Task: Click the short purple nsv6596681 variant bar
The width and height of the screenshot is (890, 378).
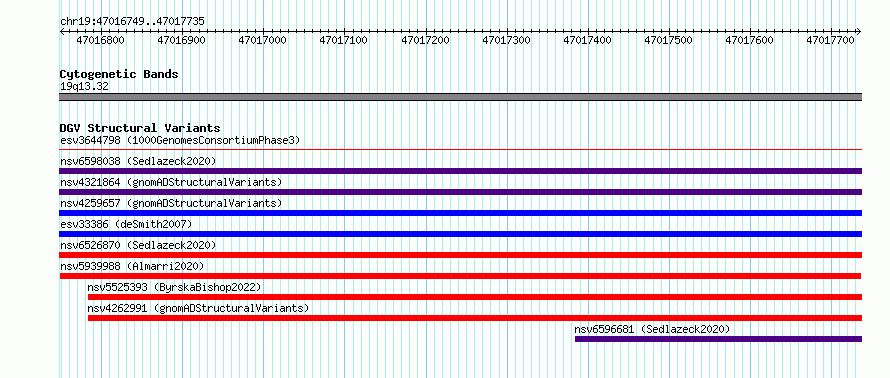Action: point(718,339)
